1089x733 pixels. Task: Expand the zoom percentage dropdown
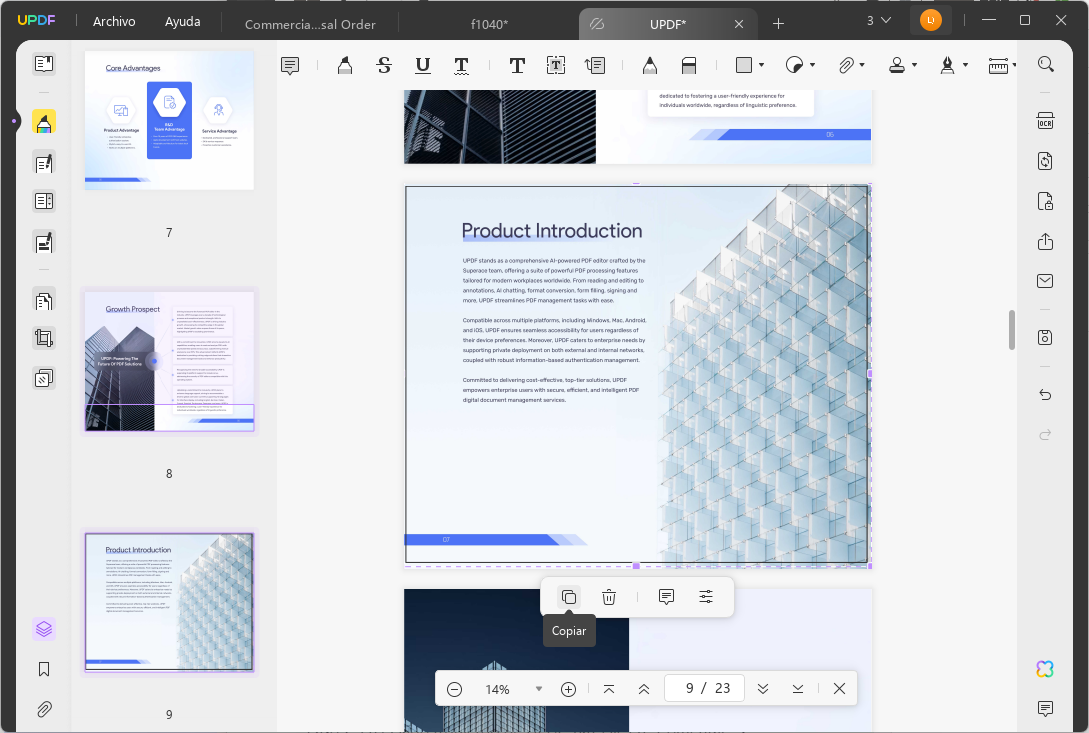pos(539,688)
